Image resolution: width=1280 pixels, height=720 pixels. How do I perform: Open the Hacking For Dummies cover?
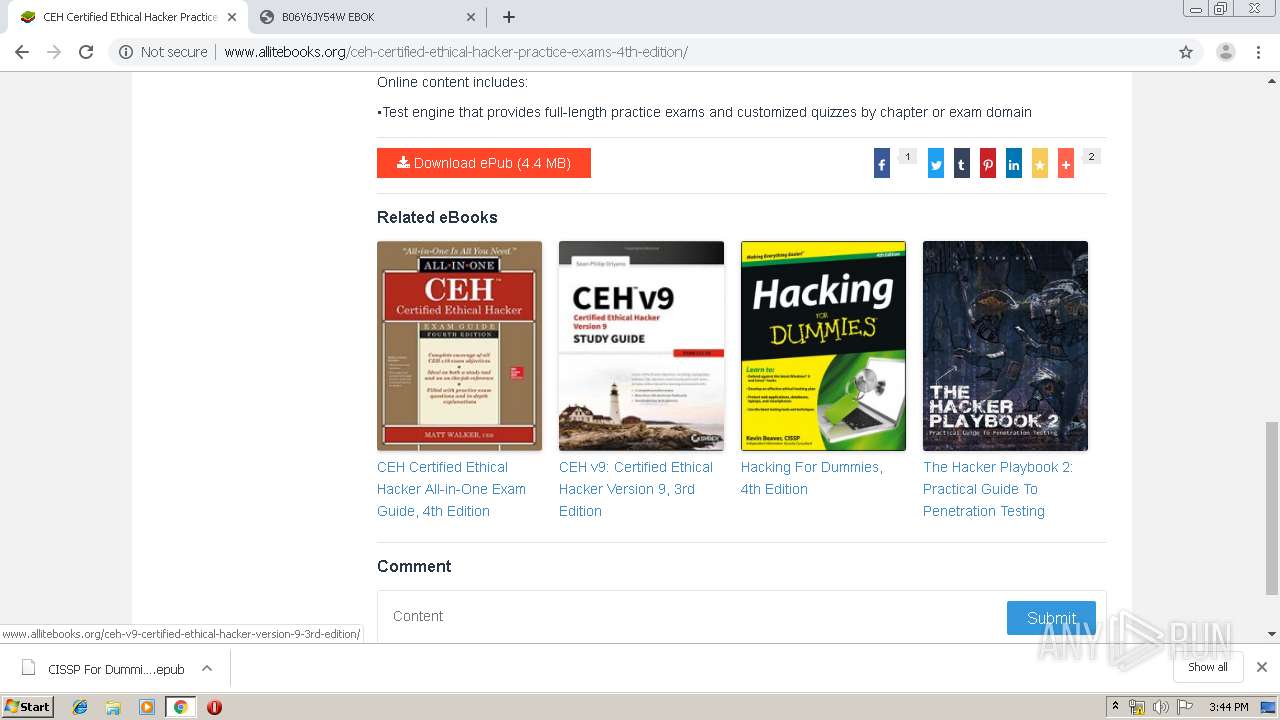tap(823, 346)
